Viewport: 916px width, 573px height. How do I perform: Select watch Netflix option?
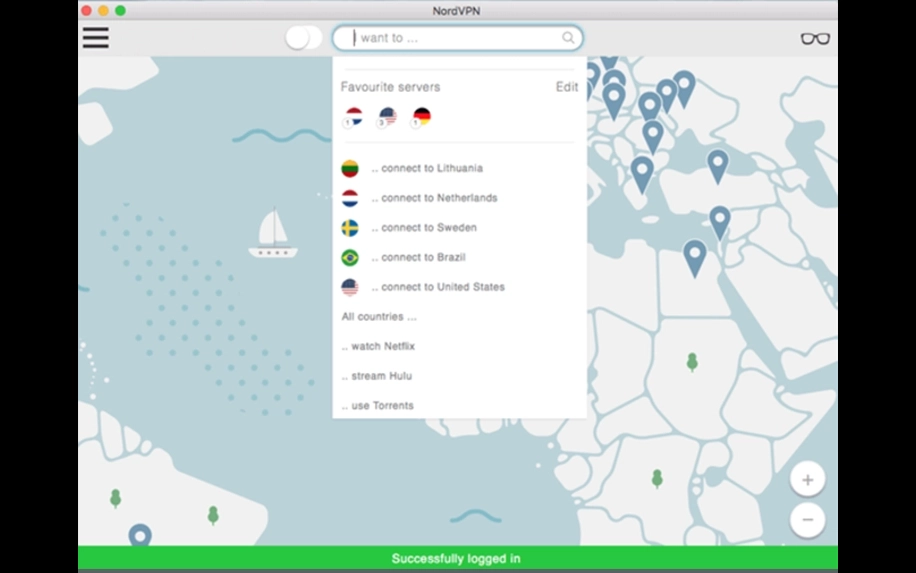378,346
